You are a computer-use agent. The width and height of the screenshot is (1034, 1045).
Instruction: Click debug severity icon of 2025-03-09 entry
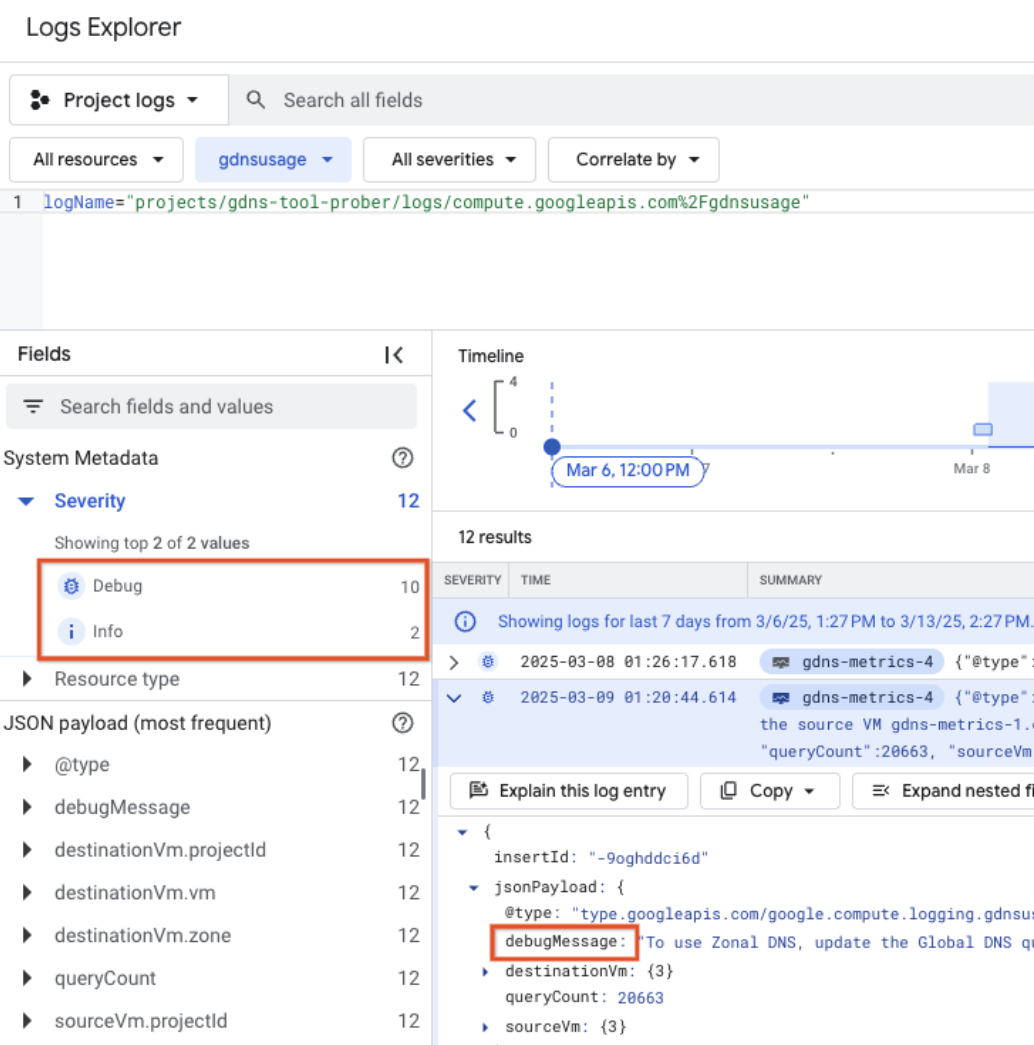[488, 698]
